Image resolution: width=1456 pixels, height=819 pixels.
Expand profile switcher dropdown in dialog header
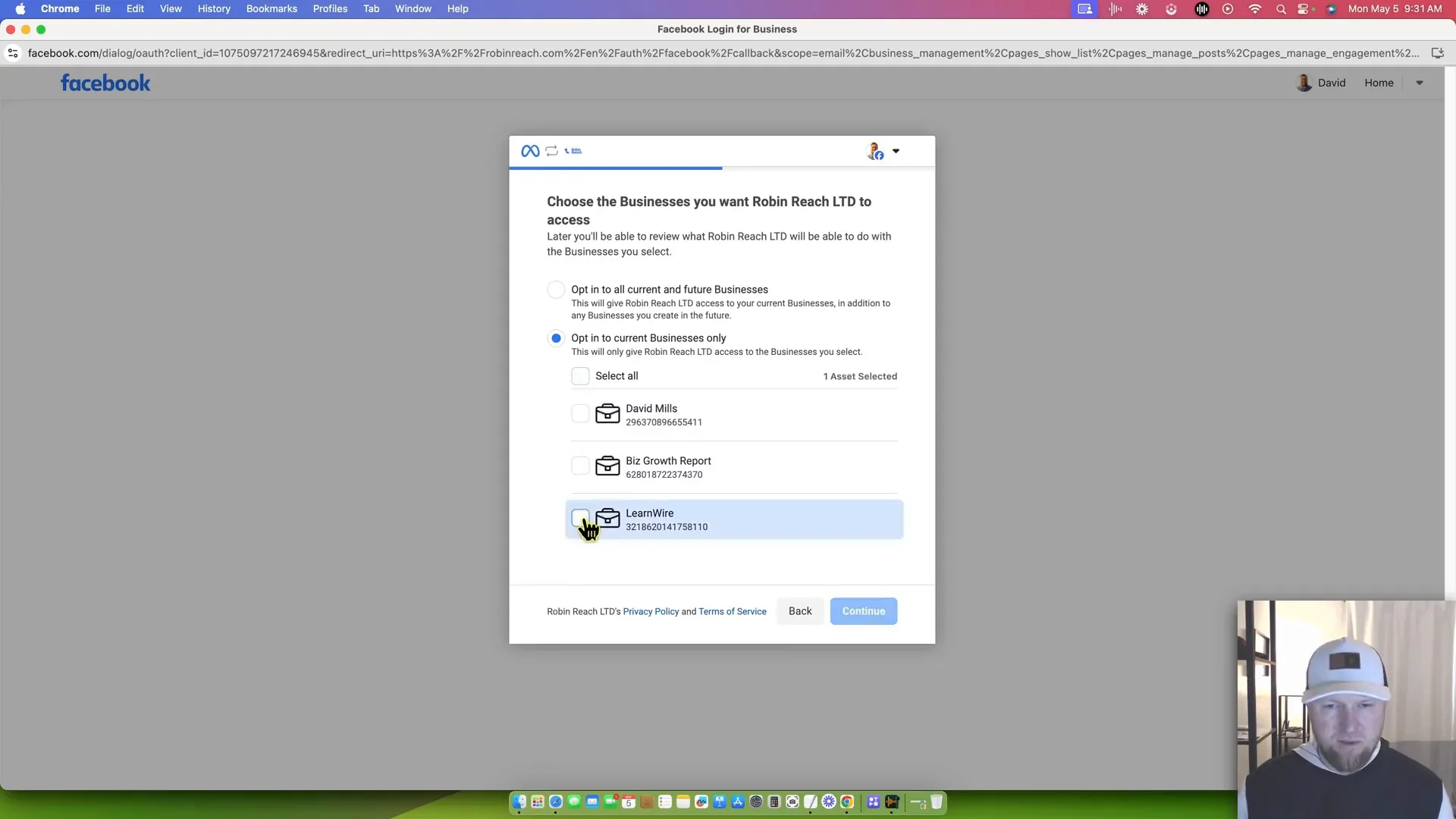(896, 151)
